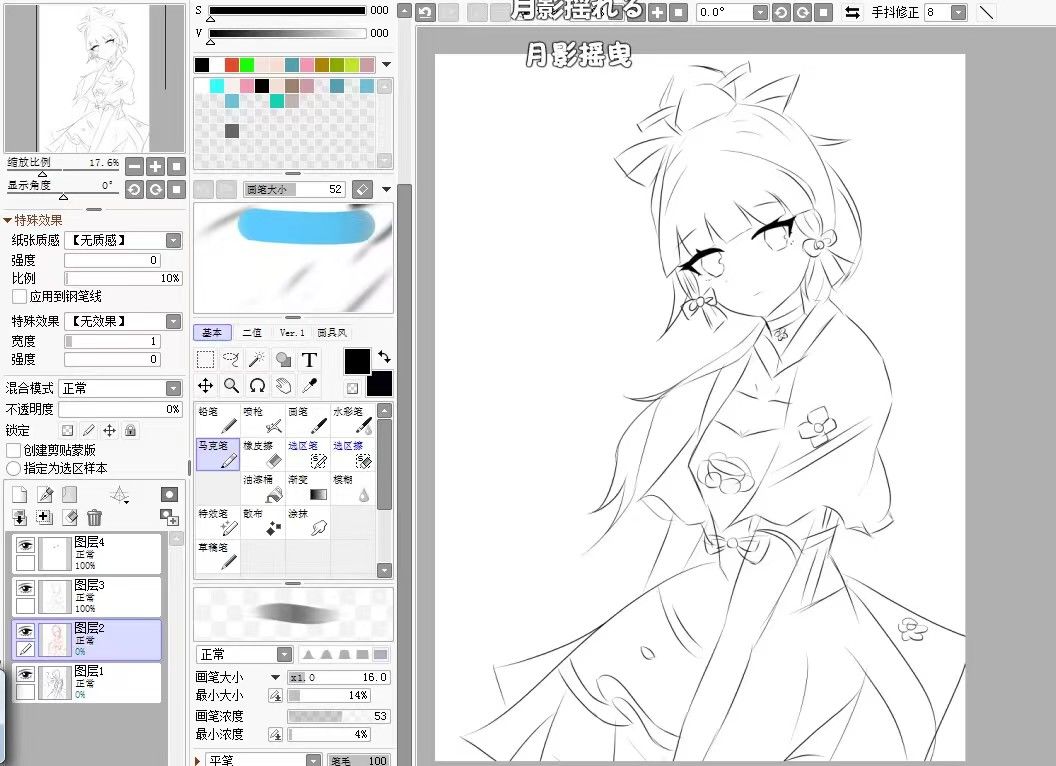
Task: Click the merge layer down icon
Action: pos(20,517)
